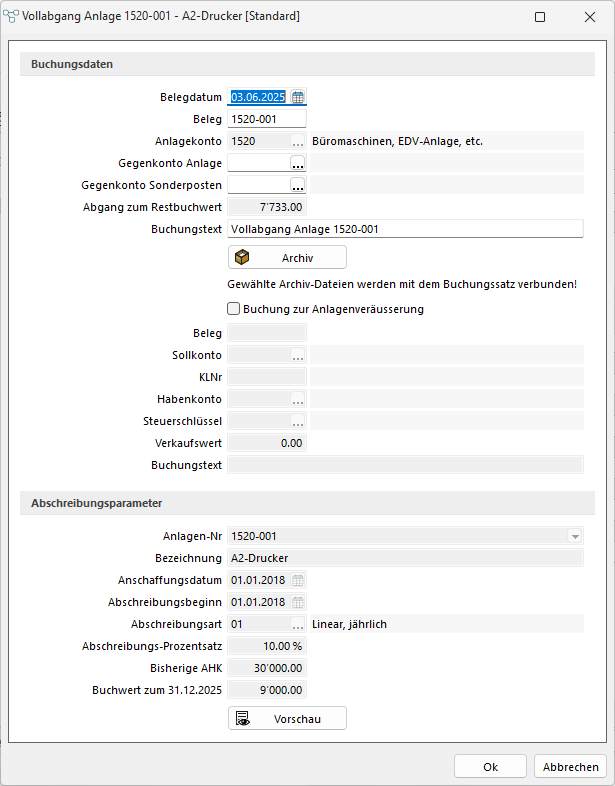Image resolution: width=615 pixels, height=786 pixels.
Task: Click the Abschreibungsbeginn value 01.01.2018
Action: click(258, 603)
